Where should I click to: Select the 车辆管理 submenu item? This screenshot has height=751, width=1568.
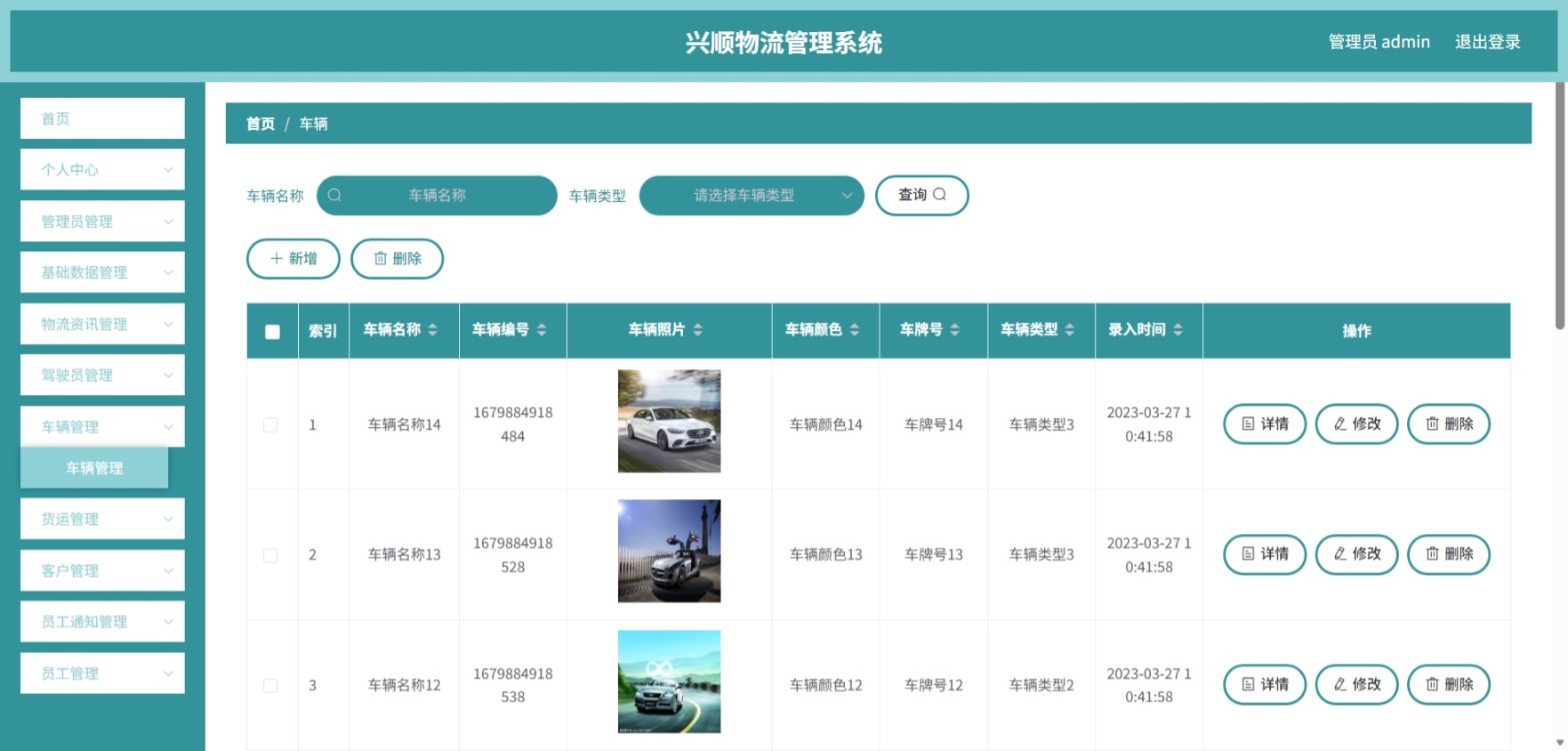94,467
